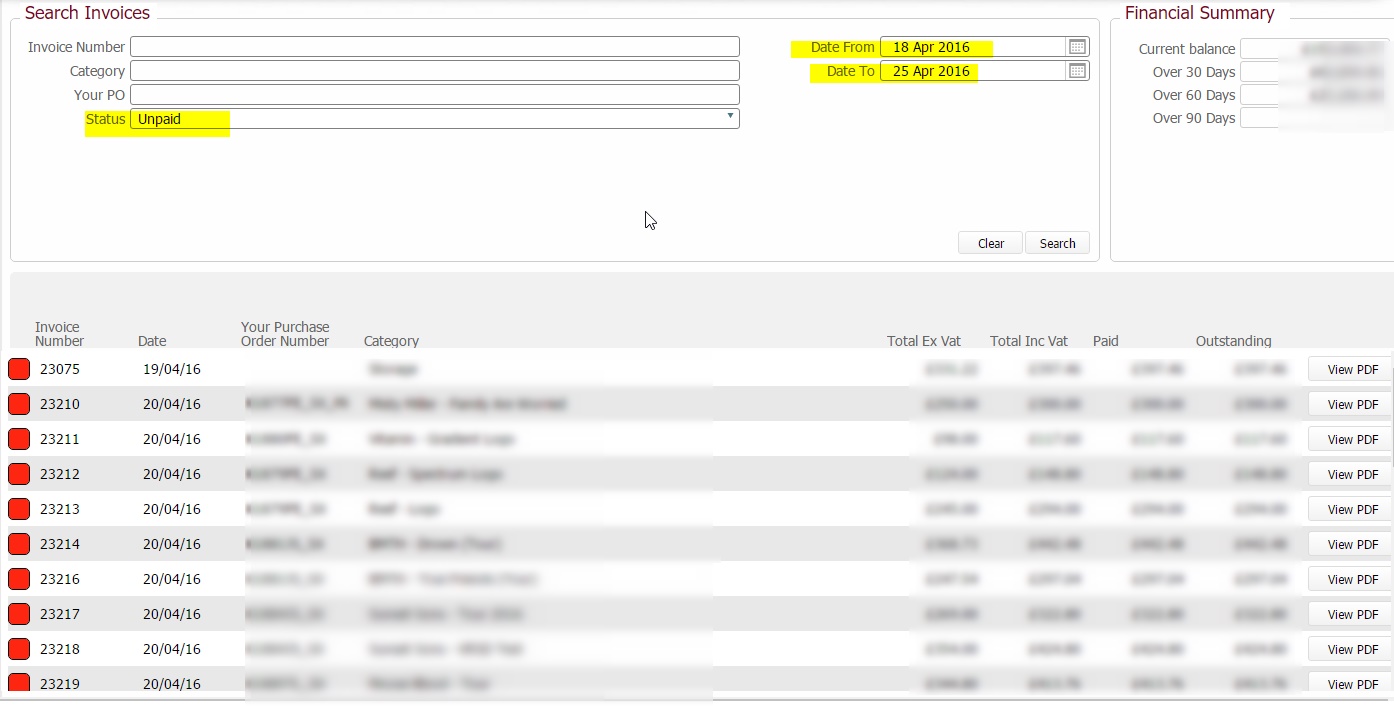Expand the Status dropdown showing Unpaid
This screenshot has width=1394, height=726.
click(x=435, y=119)
